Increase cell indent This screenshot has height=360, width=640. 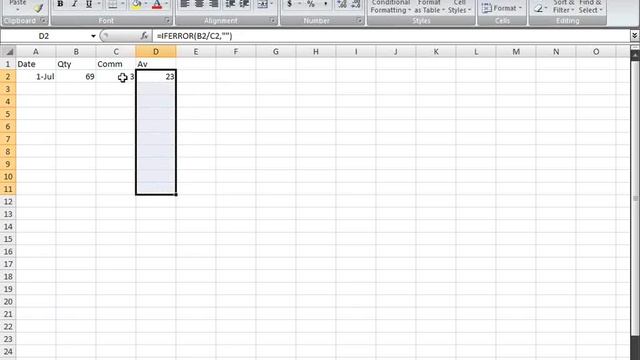pyautogui.click(x=244, y=4)
